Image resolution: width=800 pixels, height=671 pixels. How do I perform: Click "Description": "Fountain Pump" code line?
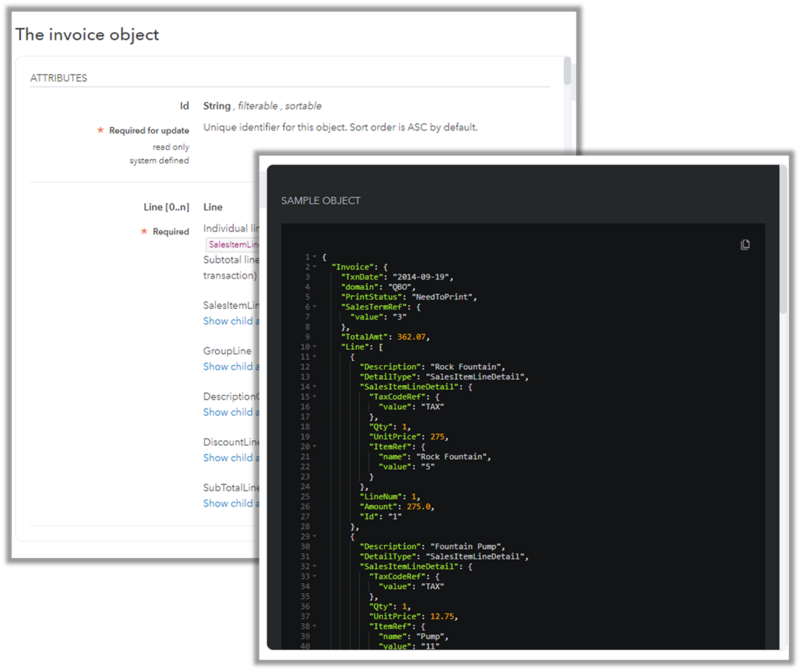(x=433, y=546)
